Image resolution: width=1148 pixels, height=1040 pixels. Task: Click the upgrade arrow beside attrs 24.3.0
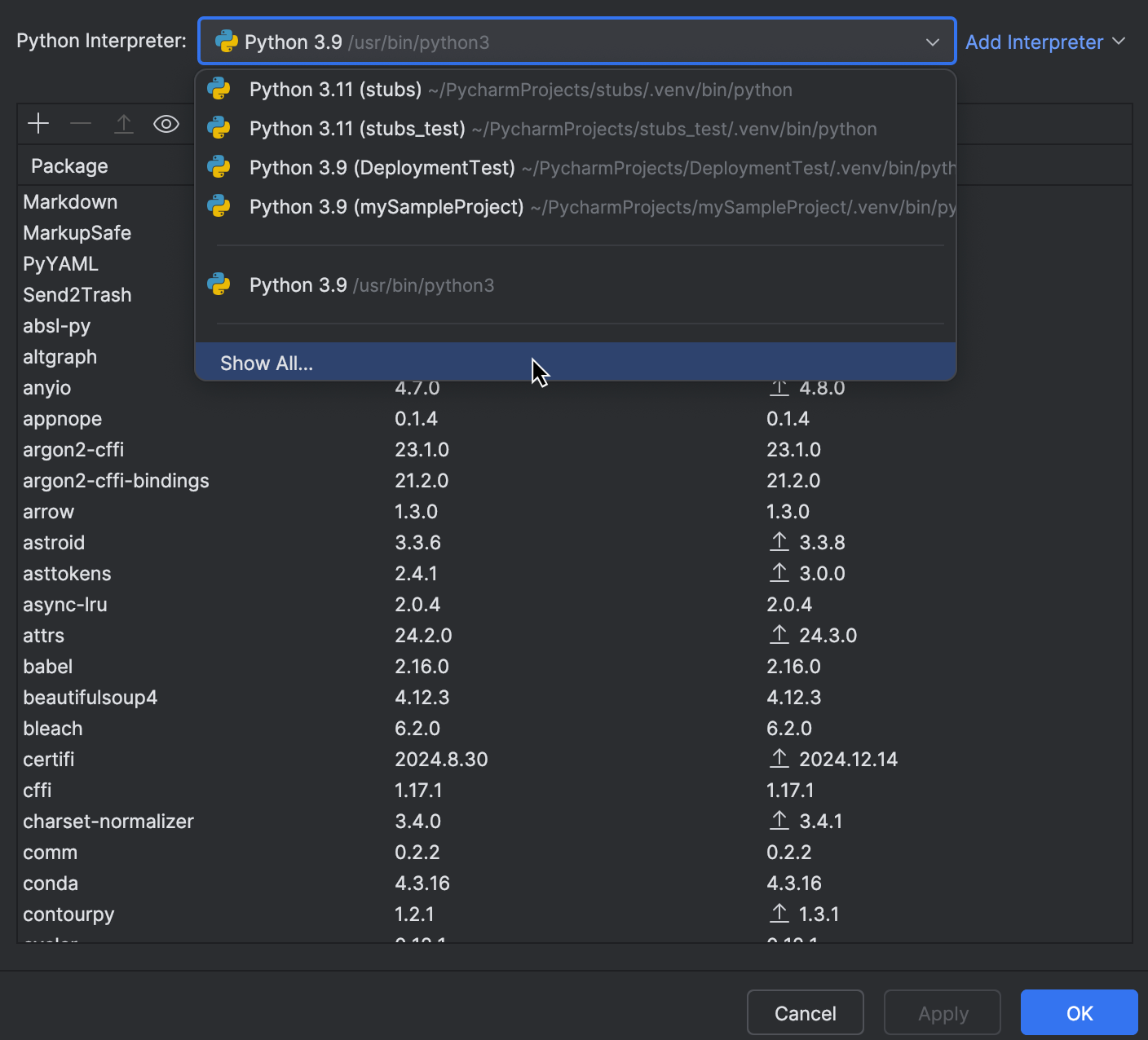click(x=779, y=635)
